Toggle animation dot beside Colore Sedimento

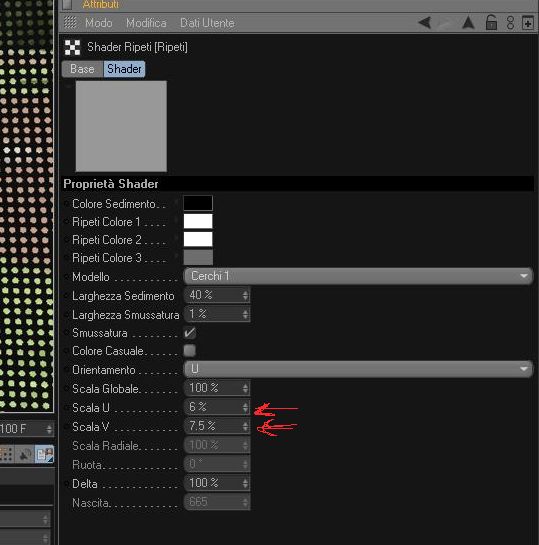(x=66, y=204)
